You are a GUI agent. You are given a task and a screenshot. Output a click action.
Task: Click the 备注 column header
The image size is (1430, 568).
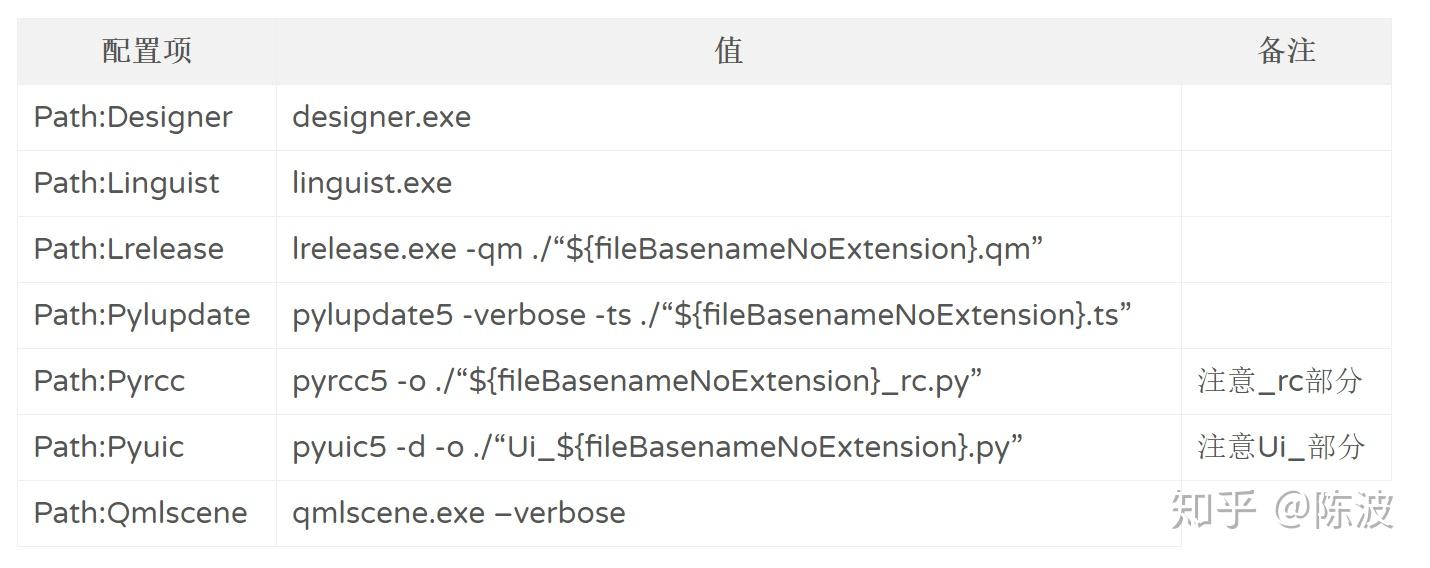point(1286,51)
